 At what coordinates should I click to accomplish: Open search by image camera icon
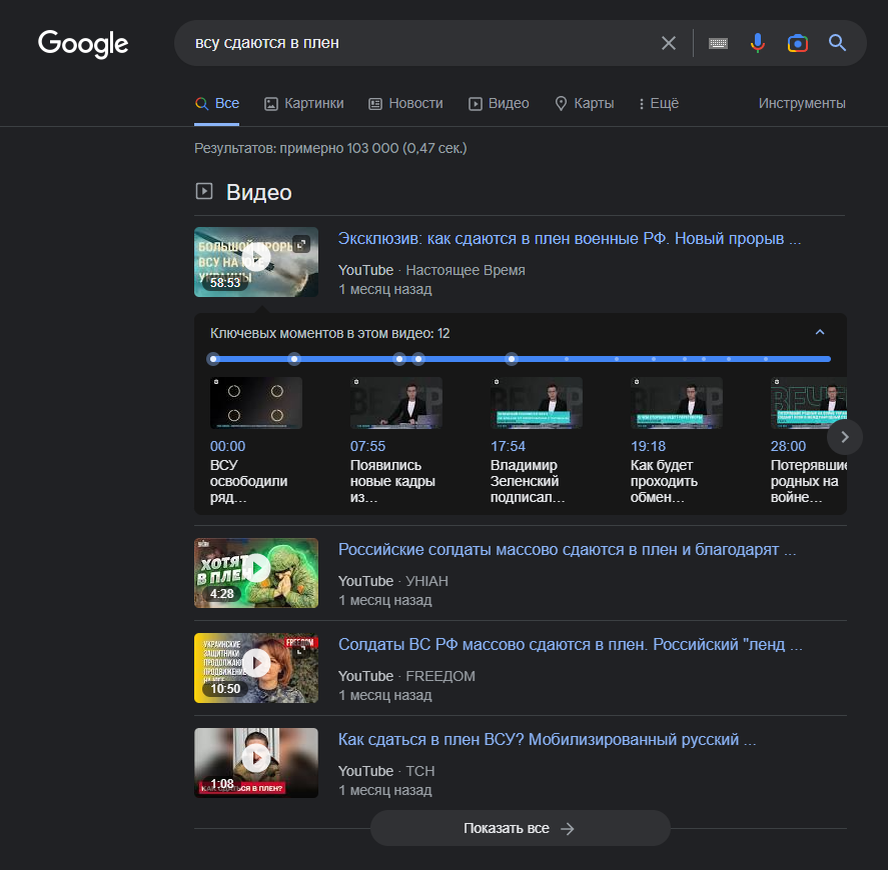coord(797,43)
